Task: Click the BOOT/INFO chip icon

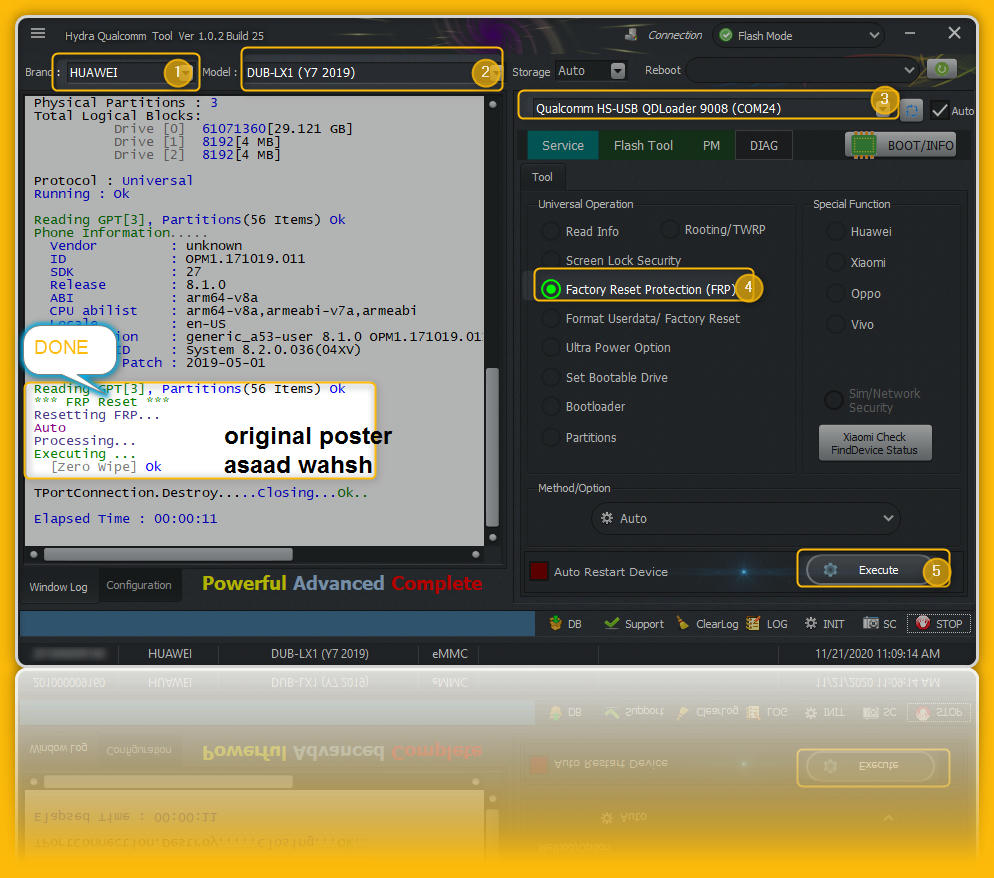Action: [x=863, y=145]
